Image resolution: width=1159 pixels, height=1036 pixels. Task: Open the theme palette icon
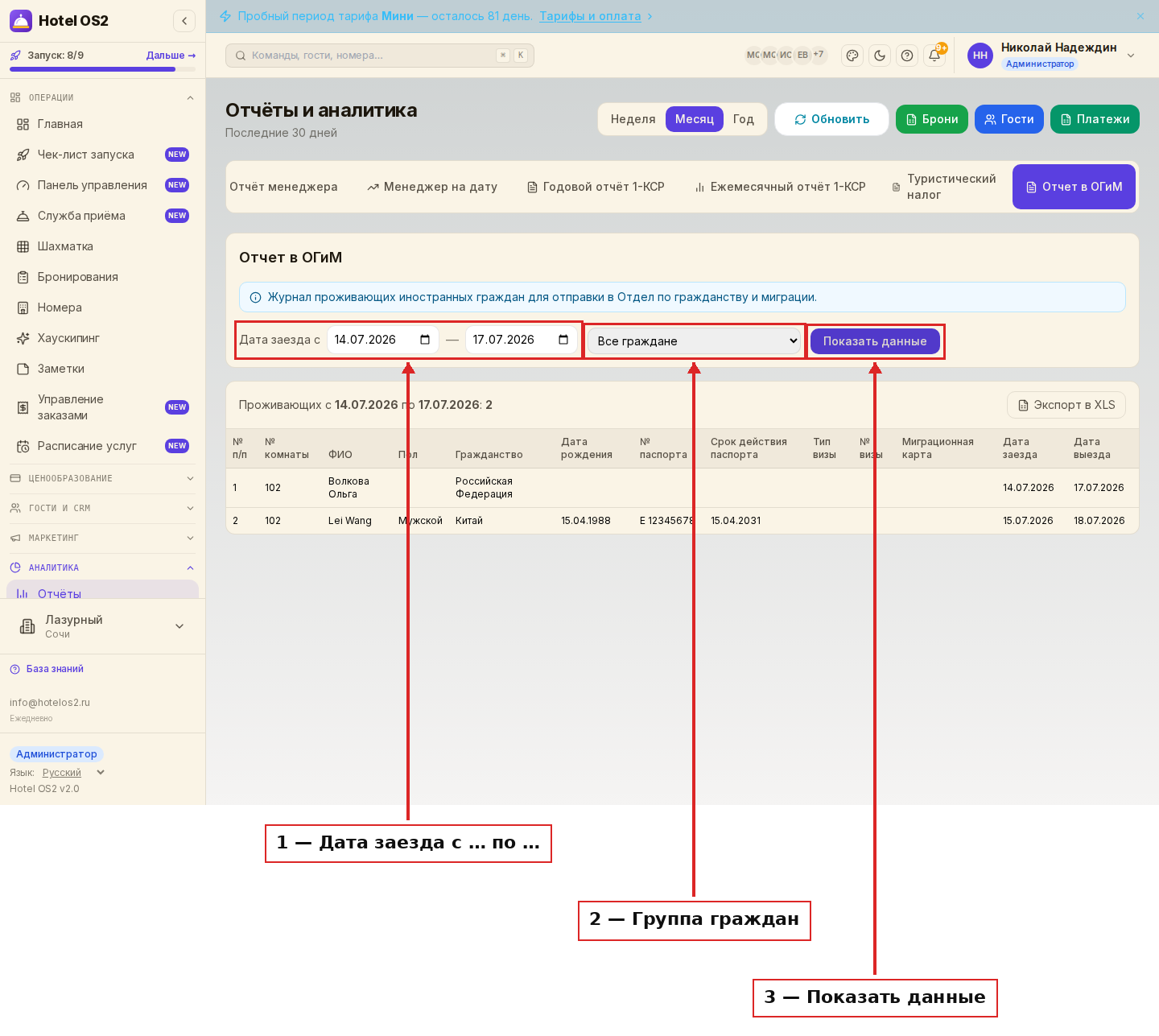tap(852, 56)
